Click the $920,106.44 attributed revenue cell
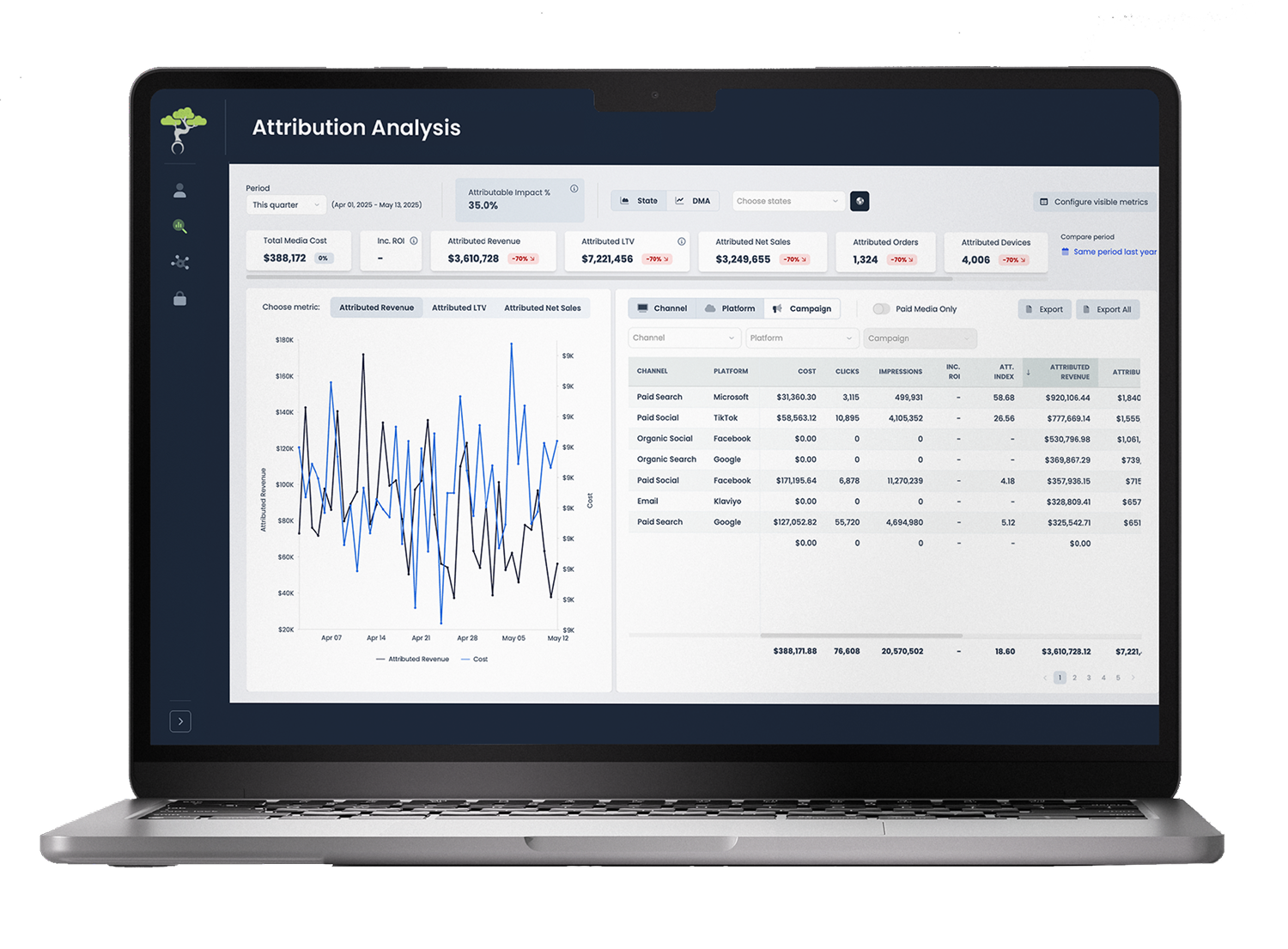The height and width of the screenshot is (949, 1288). 1067,398
